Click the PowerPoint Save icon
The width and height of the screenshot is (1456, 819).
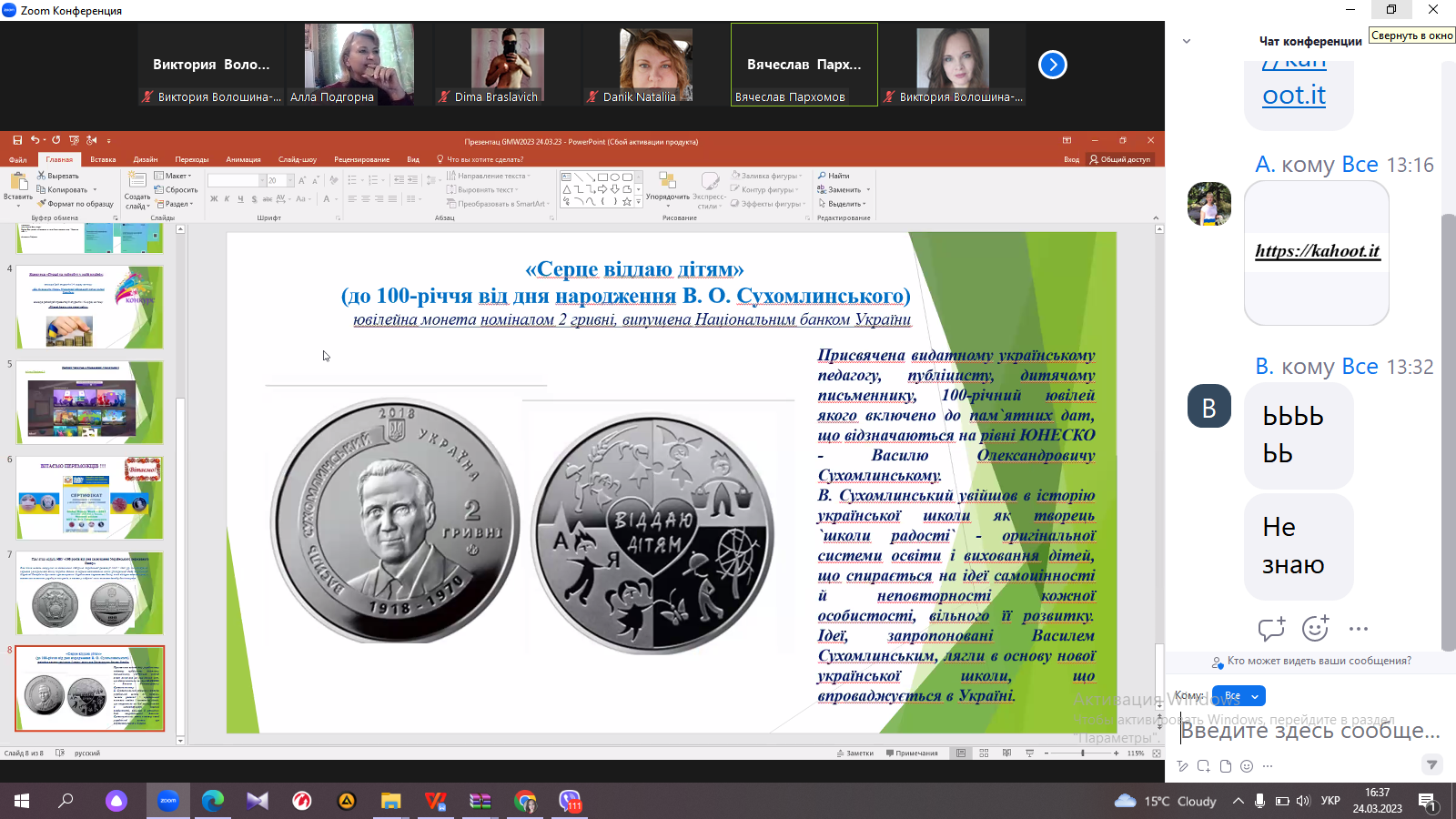(17, 140)
